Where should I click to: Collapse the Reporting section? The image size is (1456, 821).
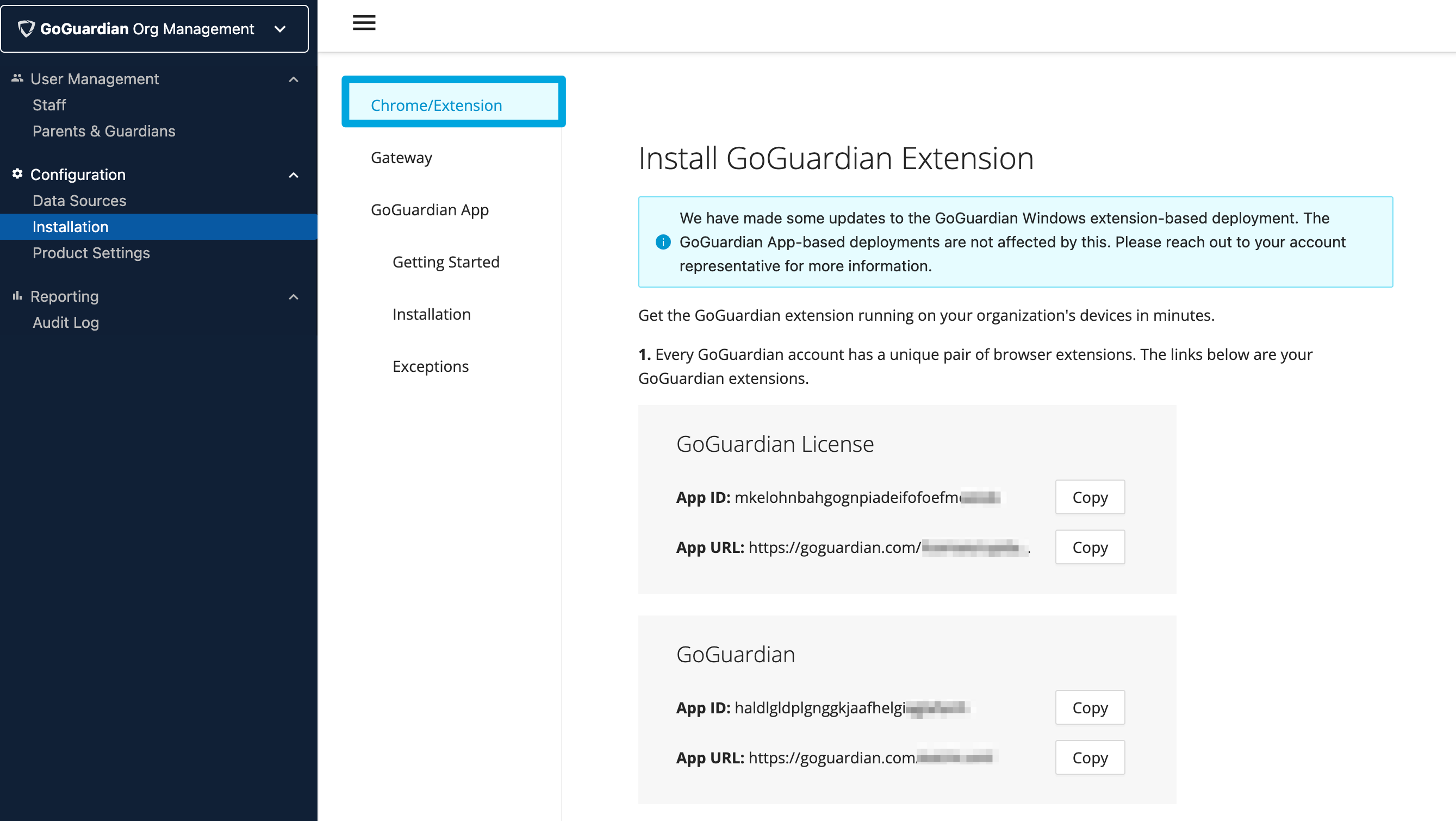coord(293,296)
